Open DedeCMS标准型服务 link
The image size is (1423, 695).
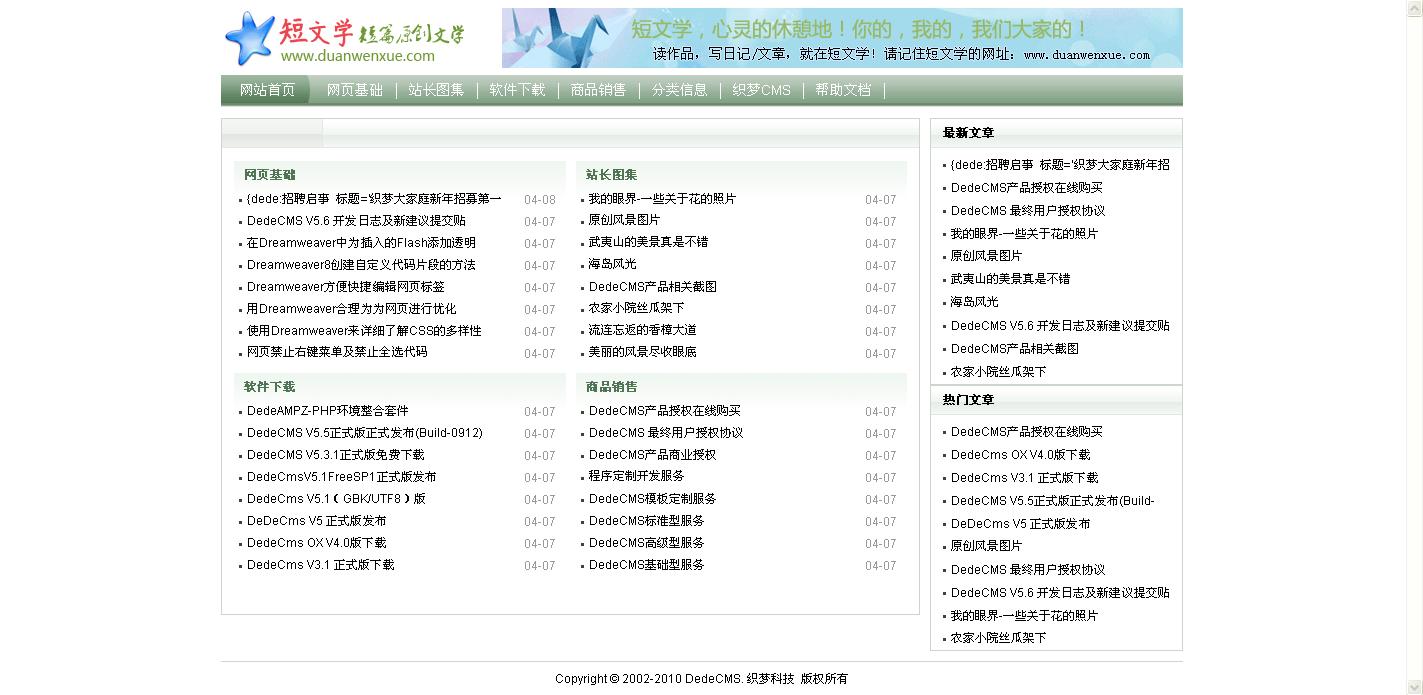[646, 521]
